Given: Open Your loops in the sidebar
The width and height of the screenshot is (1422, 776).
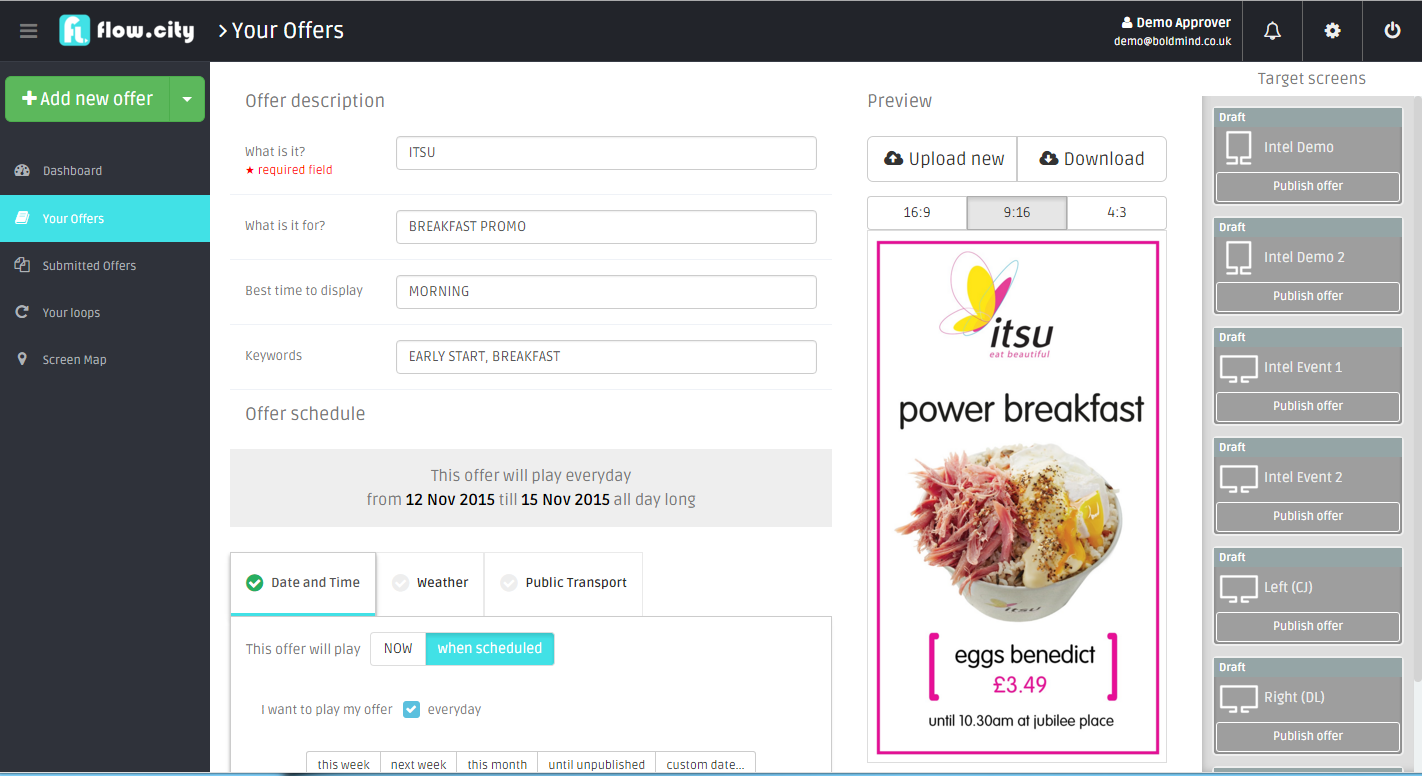Looking at the screenshot, I should [x=105, y=312].
